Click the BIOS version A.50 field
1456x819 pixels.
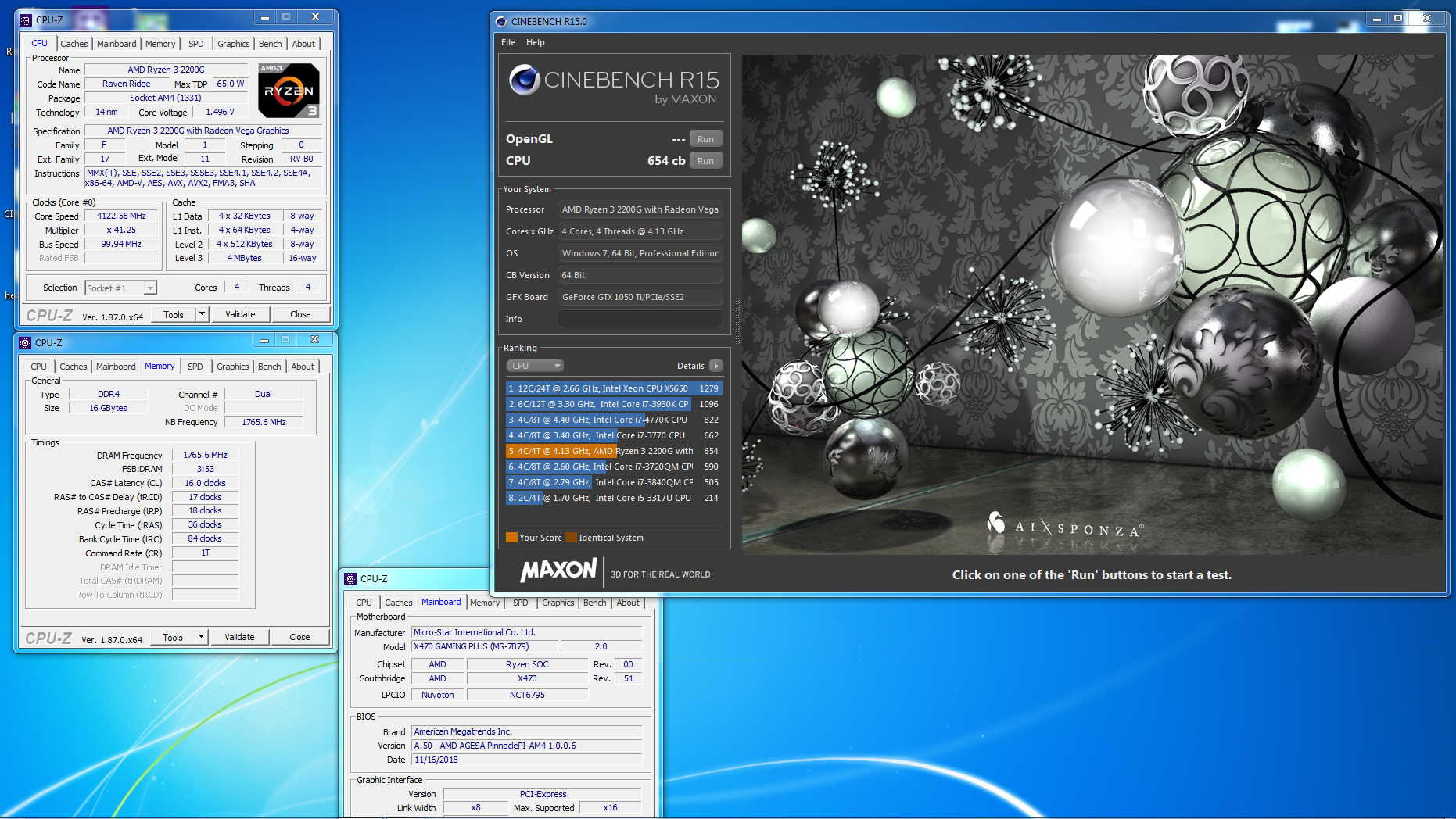527,746
